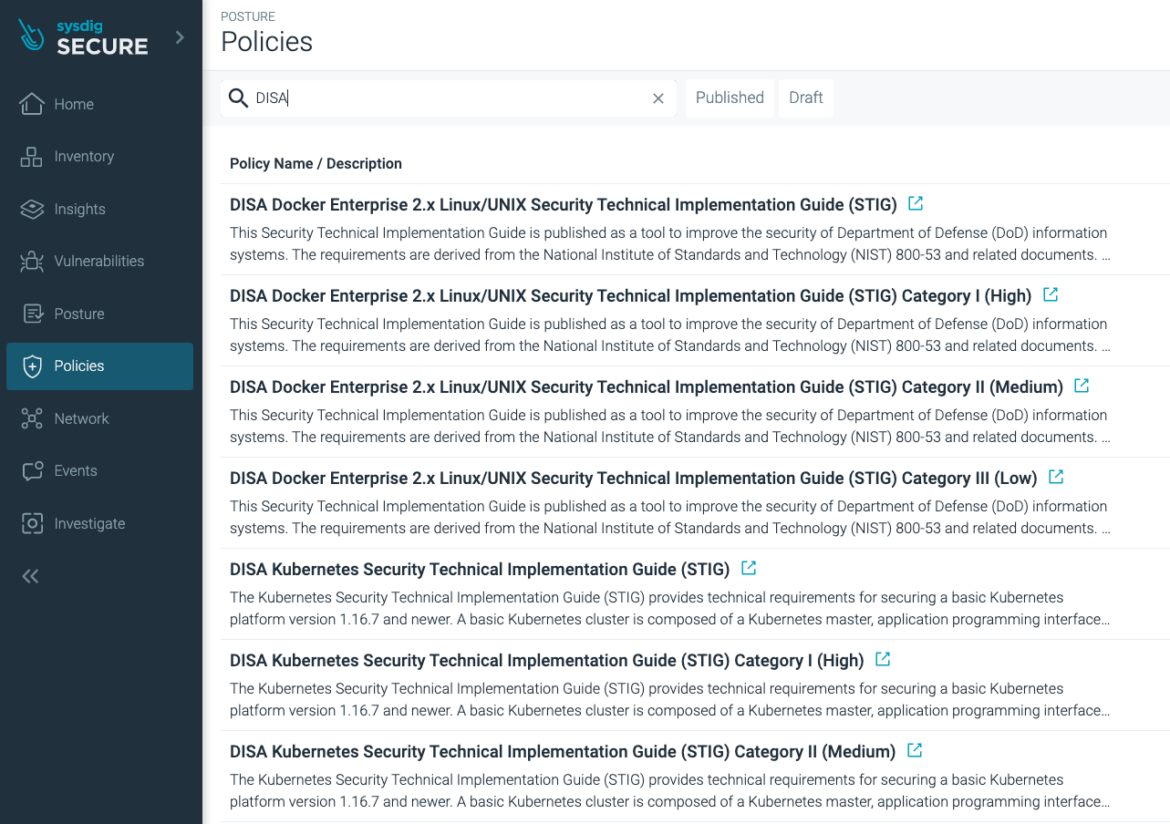Click the search magnifier icon
The image size is (1170, 824).
(x=238, y=98)
